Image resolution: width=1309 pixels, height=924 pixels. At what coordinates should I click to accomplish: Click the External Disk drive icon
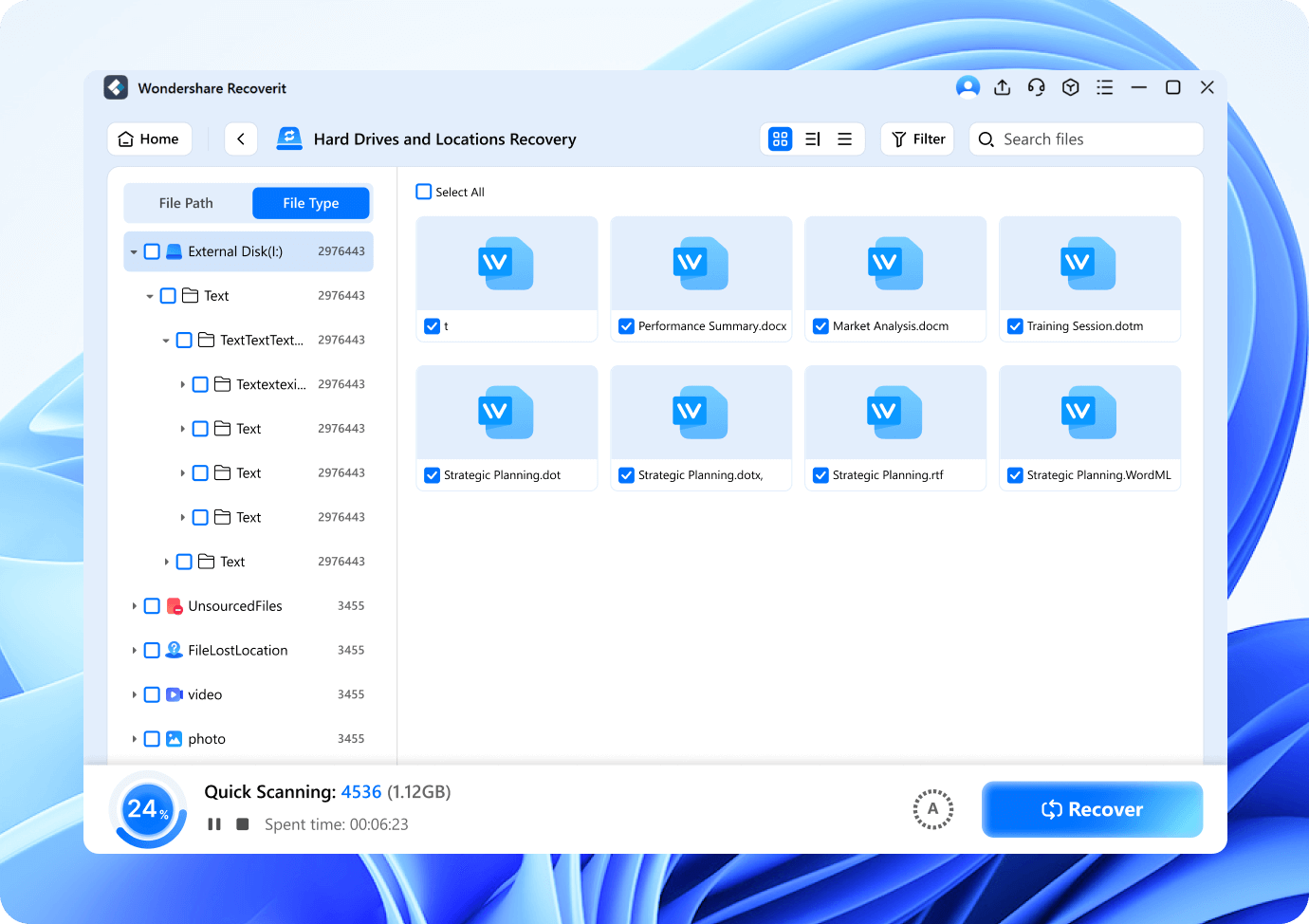[x=174, y=251]
